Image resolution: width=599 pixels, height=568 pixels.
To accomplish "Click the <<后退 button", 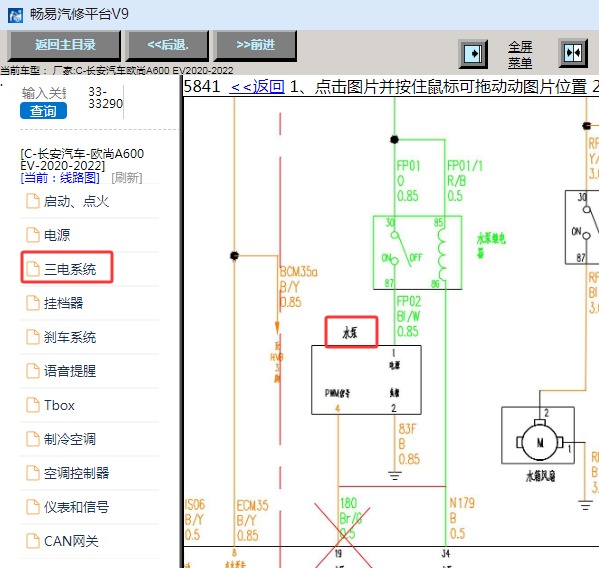I will tap(168, 45).
